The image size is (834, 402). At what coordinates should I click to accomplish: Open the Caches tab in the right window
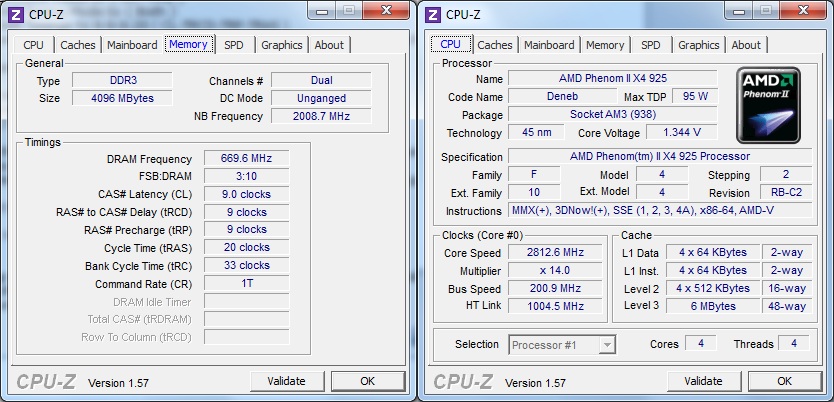[495, 45]
